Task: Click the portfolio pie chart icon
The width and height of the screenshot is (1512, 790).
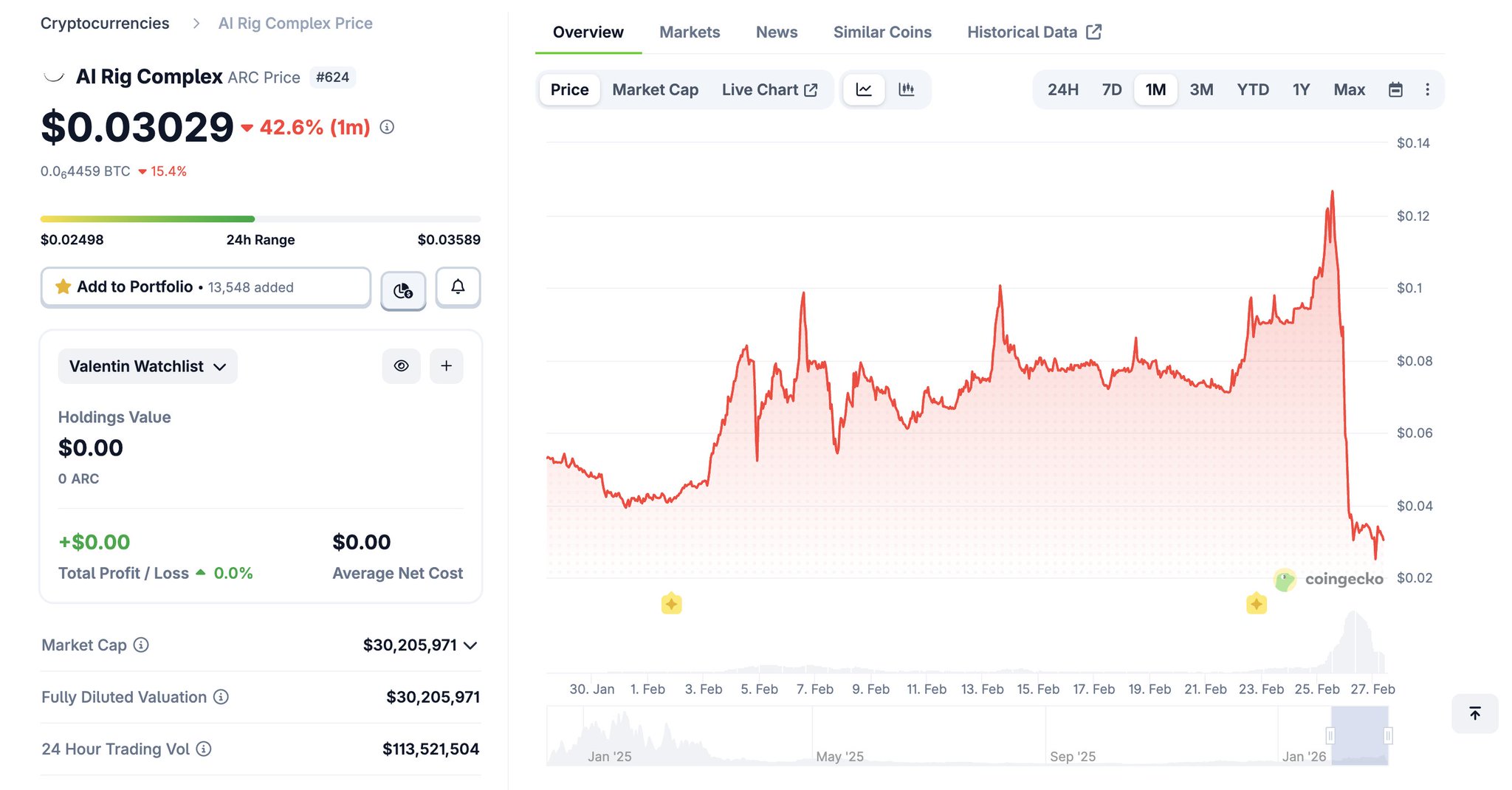Action: coord(403,290)
